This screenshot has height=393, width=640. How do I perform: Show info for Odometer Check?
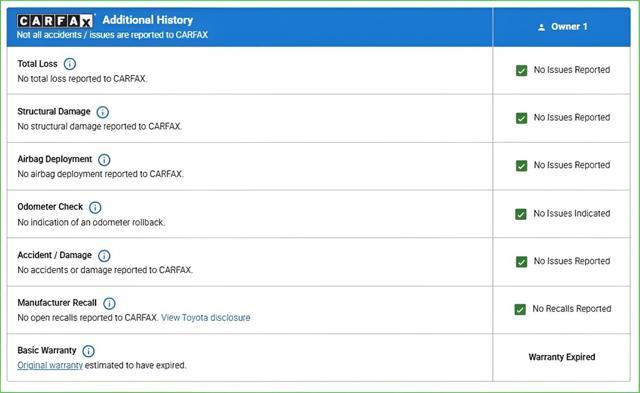(95, 207)
